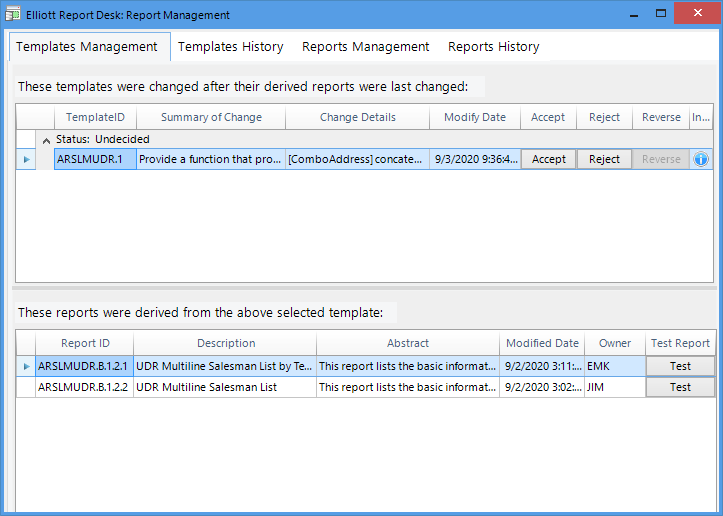Open the Templates History tab

pyautogui.click(x=231, y=47)
